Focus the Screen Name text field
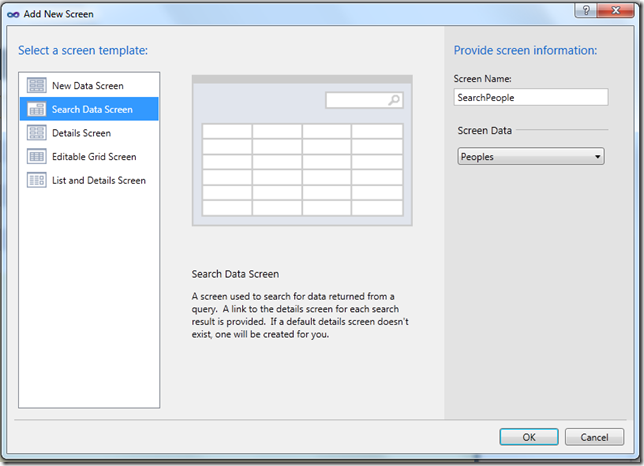The width and height of the screenshot is (644, 466). click(530, 97)
